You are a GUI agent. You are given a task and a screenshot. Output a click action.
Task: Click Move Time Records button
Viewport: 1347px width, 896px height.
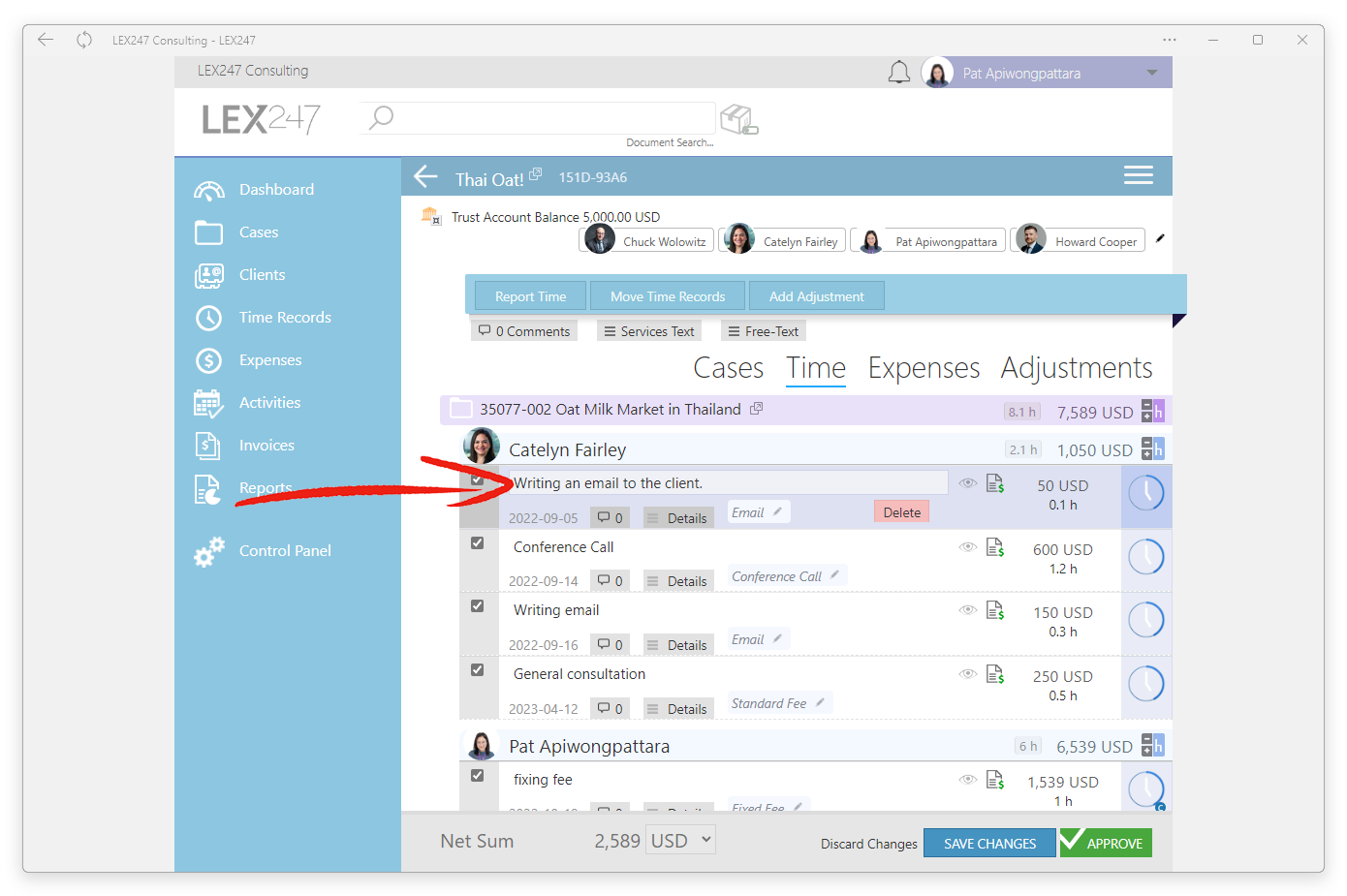pos(668,296)
